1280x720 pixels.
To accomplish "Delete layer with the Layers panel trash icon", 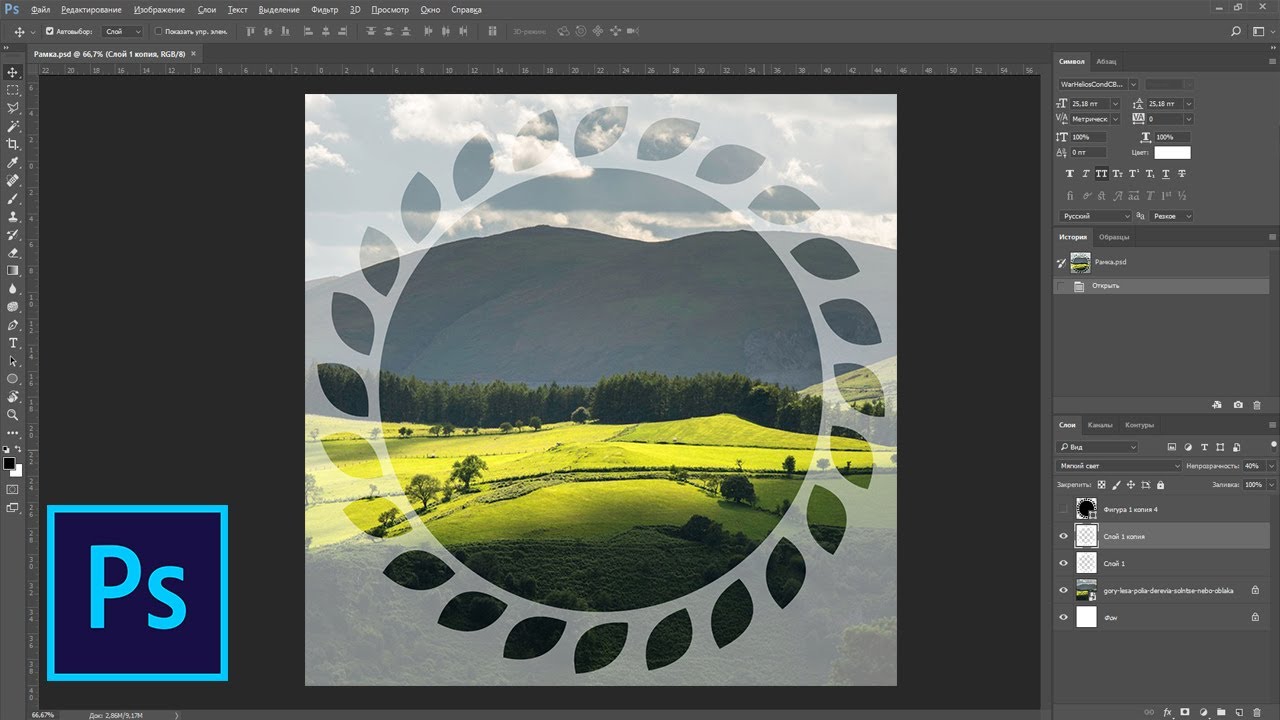I will (1257, 712).
